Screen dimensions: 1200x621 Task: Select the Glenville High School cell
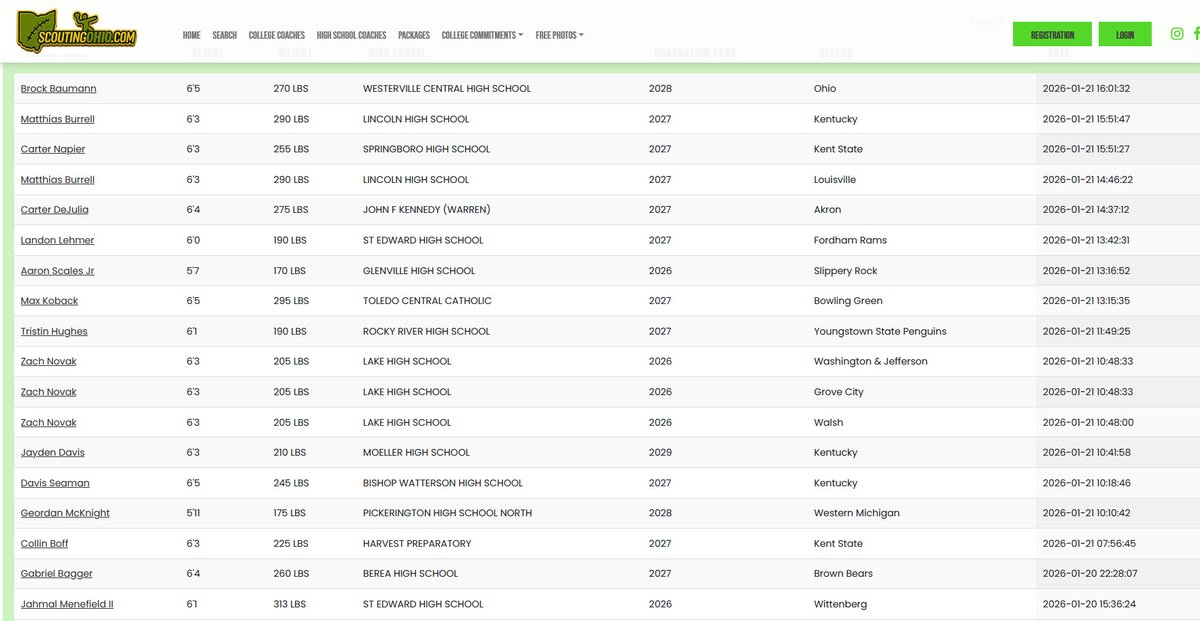(419, 271)
